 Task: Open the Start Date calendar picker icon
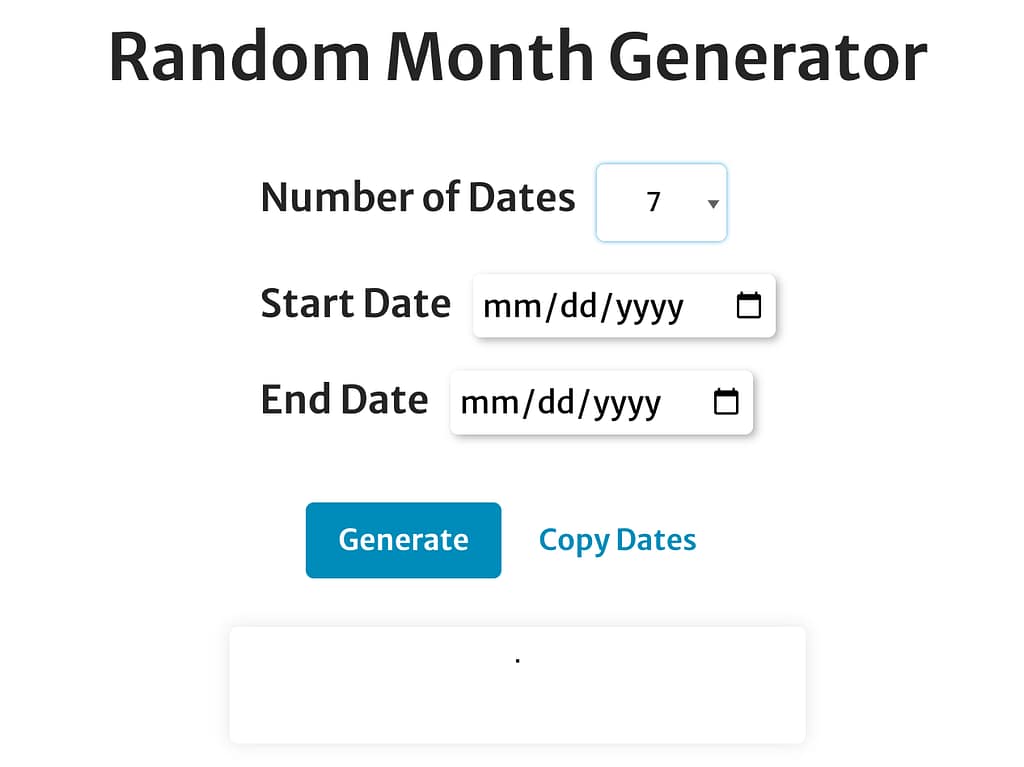tap(748, 305)
